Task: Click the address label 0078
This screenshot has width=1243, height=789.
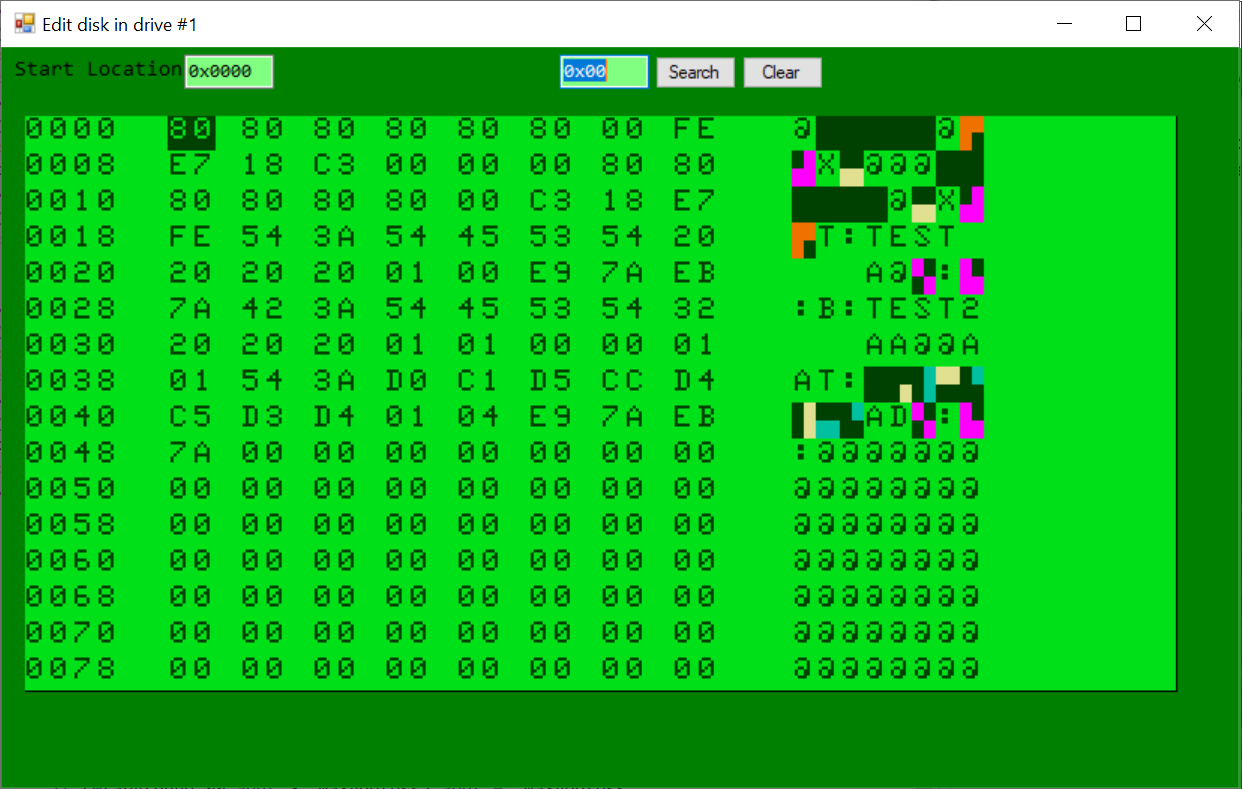Action: [x=71, y=669]
